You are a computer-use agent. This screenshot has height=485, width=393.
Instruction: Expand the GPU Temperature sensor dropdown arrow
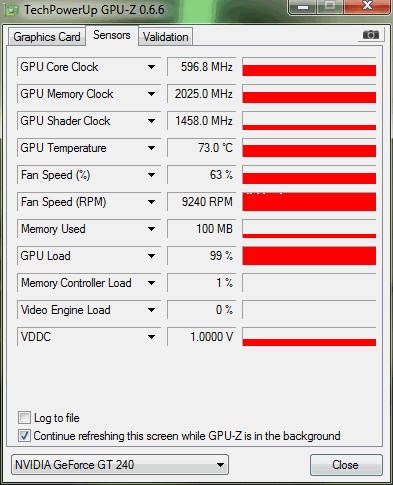point(151,148)
